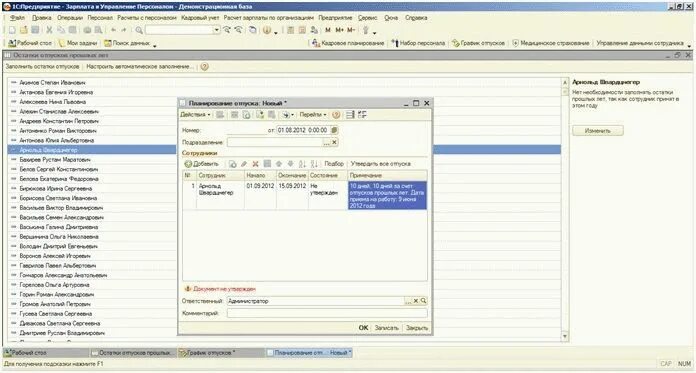Clear the Подразделение field with X button
Image resolution: width=696 pixels, height=373 pixels.
pyautogui.click(x=334, y=142)
